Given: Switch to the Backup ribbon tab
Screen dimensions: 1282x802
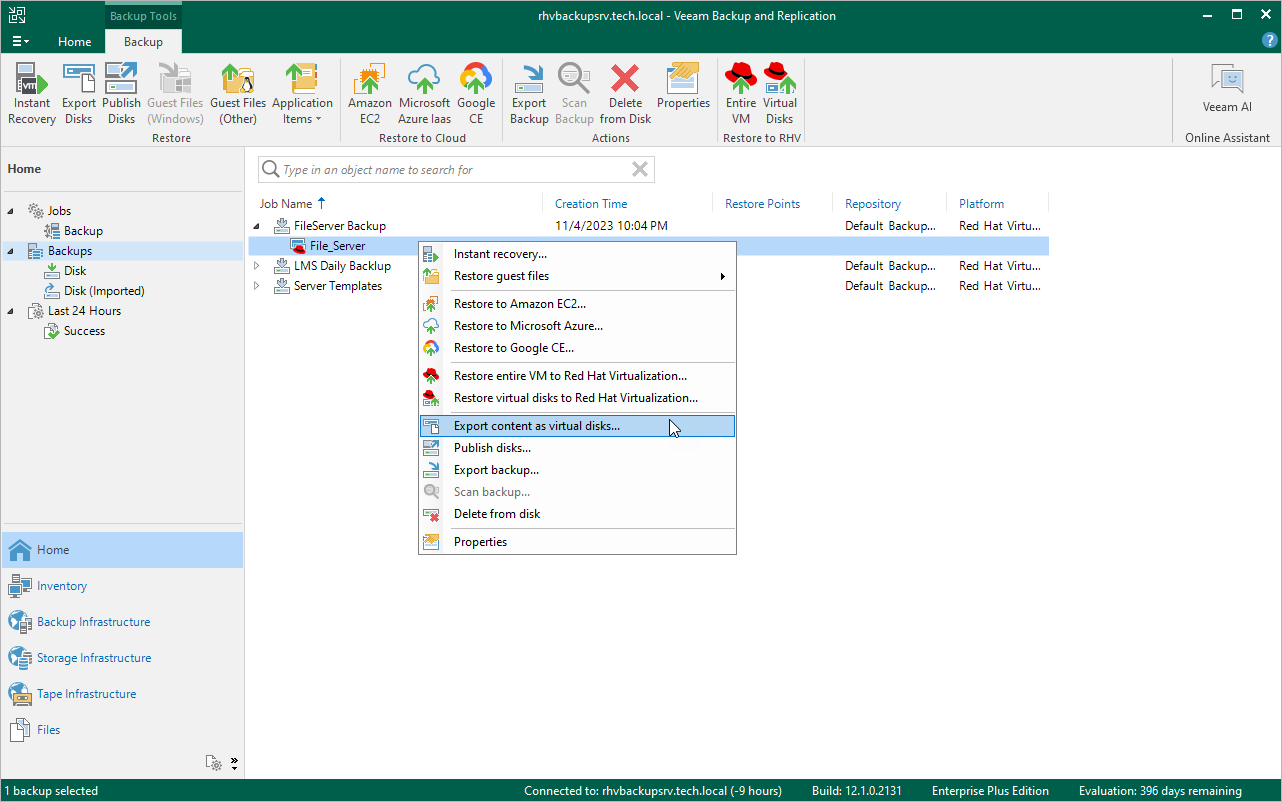Looking at the screenshot, I should [x=143, y=42].
